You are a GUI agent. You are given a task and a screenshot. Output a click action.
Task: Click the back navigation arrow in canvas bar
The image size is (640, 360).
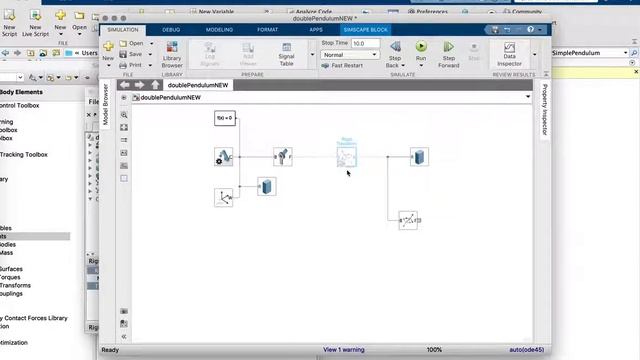(x=124, y=85)
